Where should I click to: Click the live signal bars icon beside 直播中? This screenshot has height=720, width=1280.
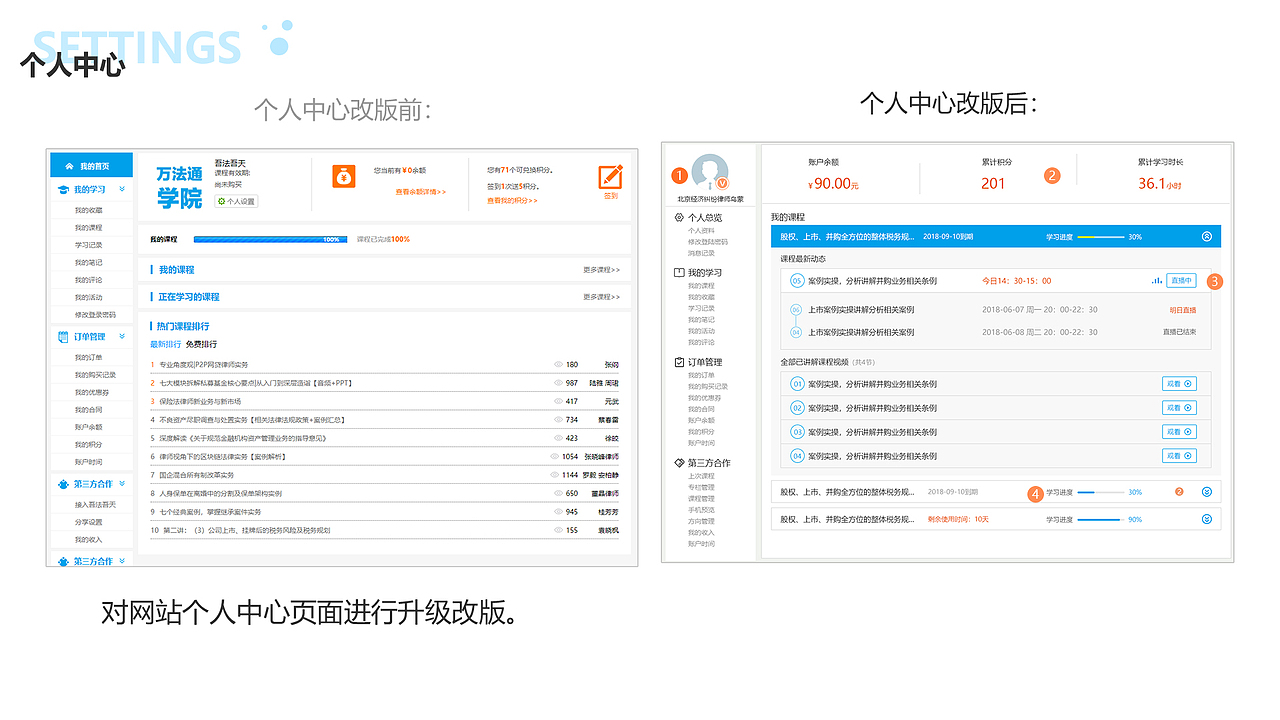click(x=1156, y=281)
